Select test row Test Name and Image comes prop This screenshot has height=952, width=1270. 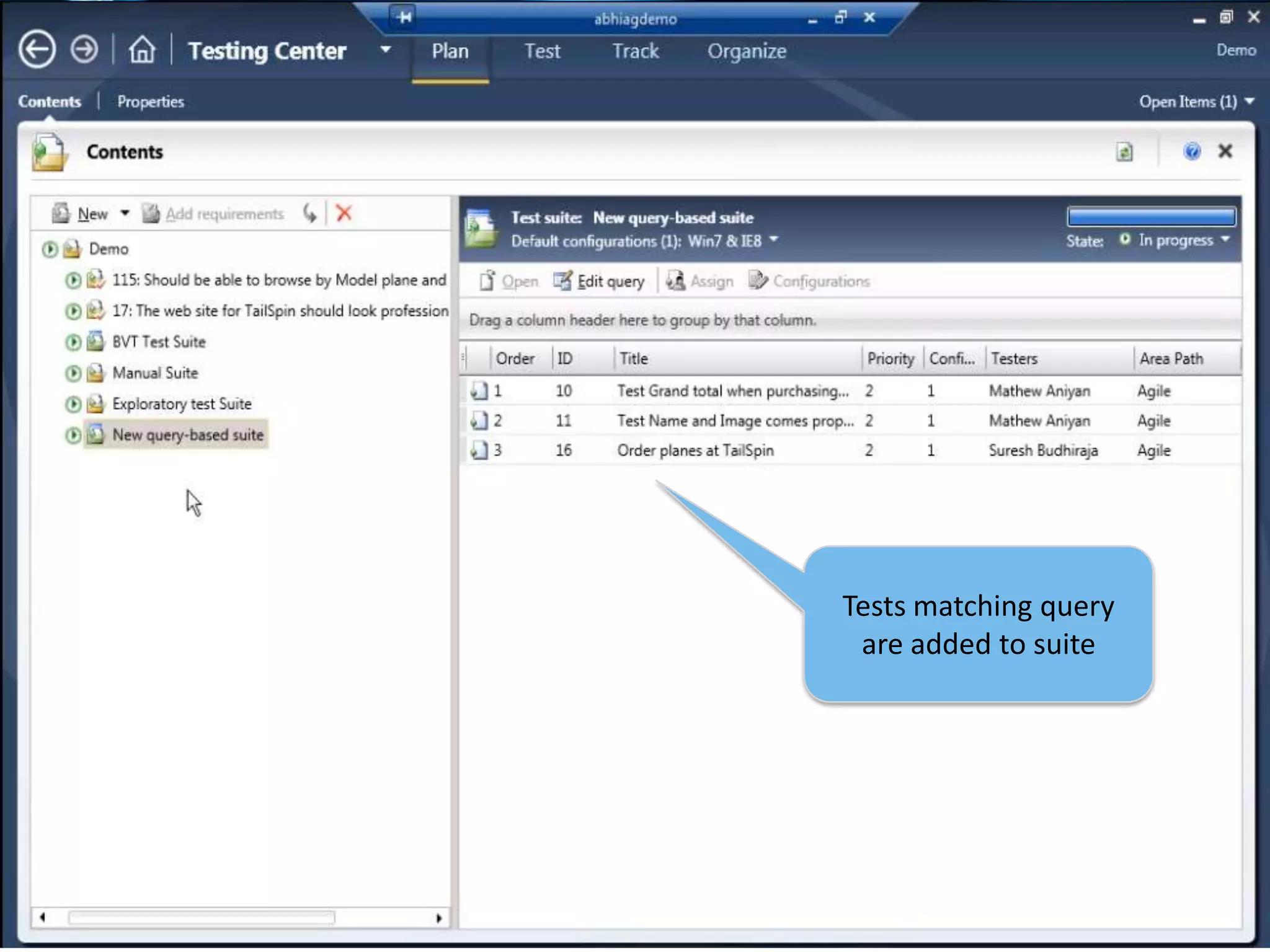click(851, 421)
